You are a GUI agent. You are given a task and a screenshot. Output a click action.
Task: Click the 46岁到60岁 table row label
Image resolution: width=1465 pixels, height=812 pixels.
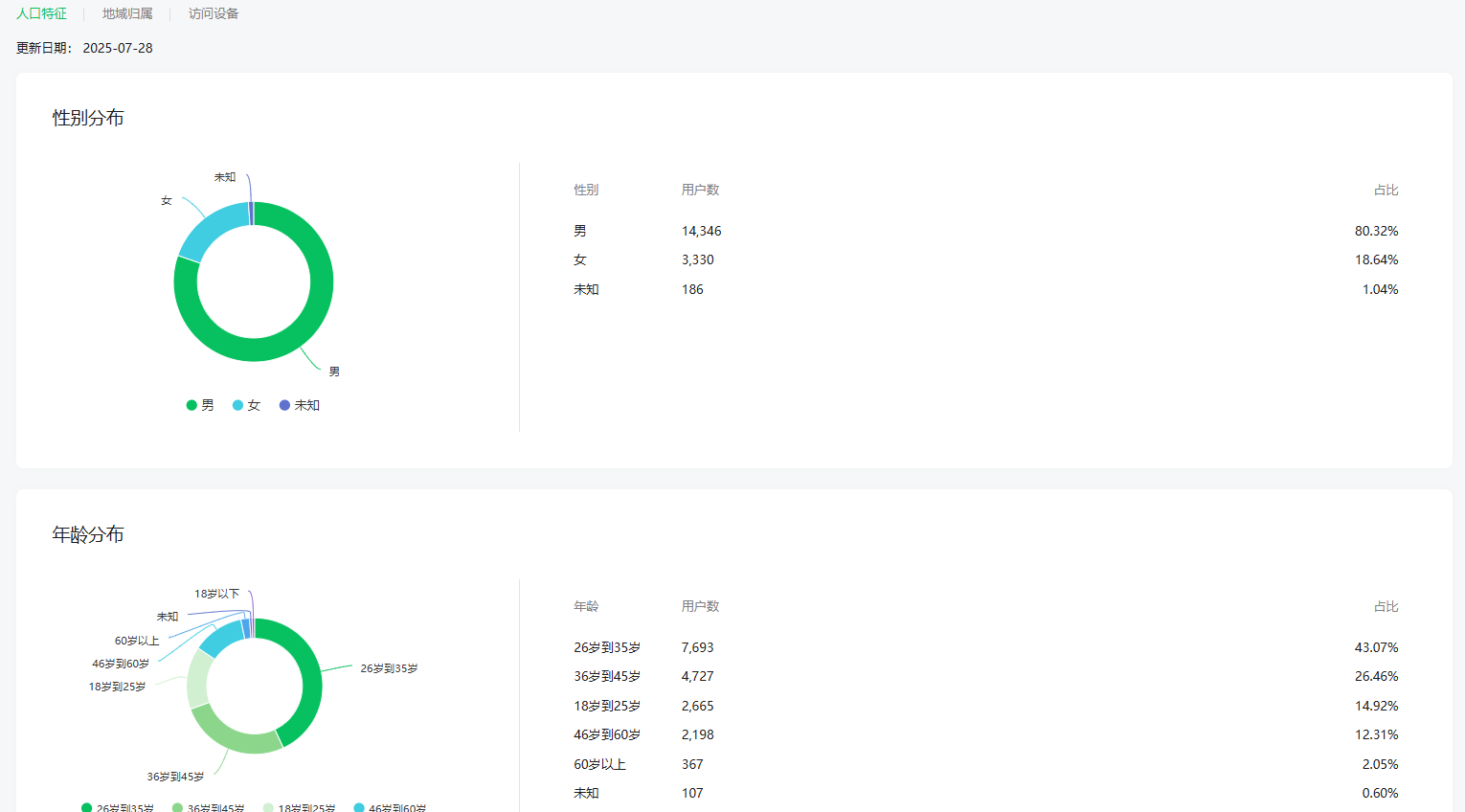coord(607,734)
